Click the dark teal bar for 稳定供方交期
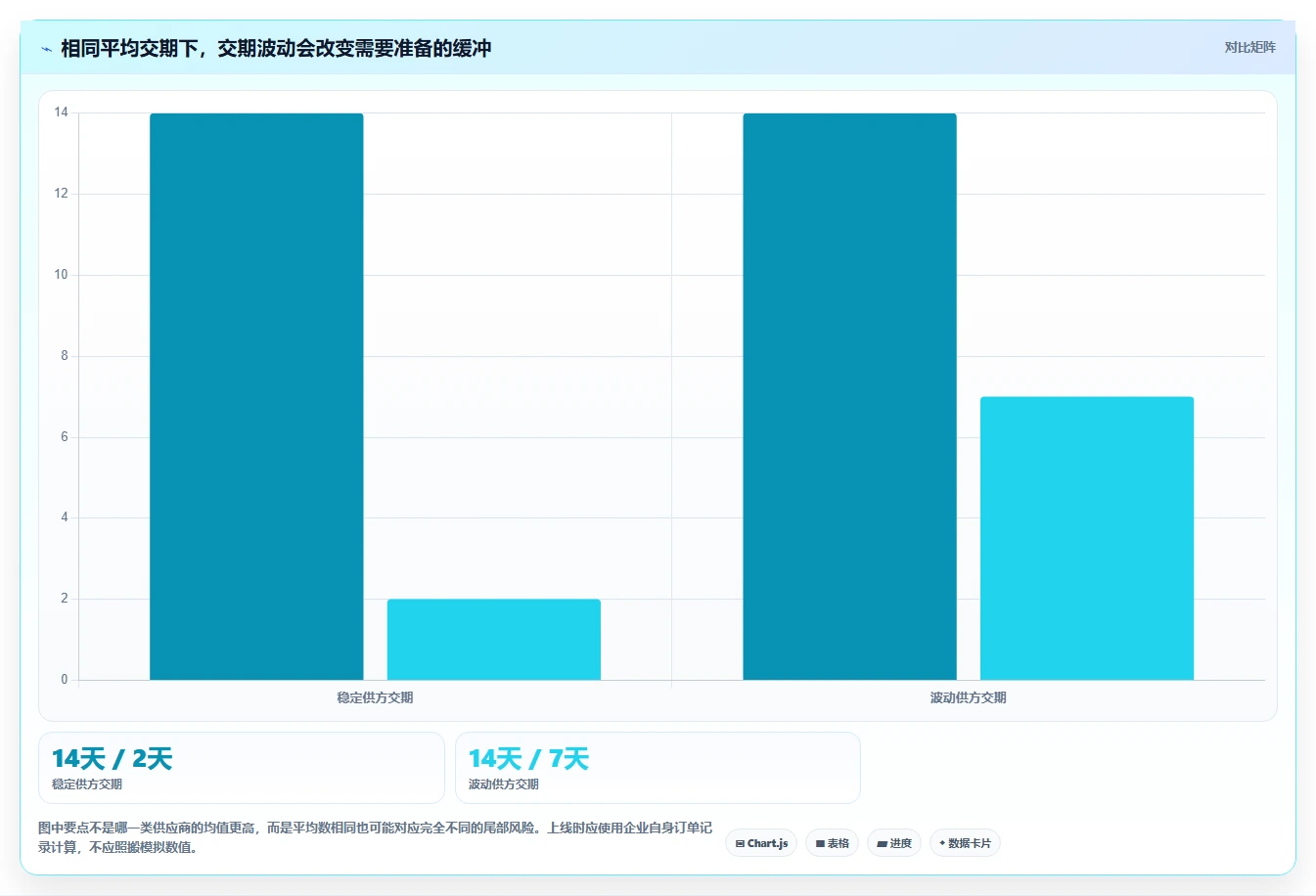 click(x=256, y=396)
